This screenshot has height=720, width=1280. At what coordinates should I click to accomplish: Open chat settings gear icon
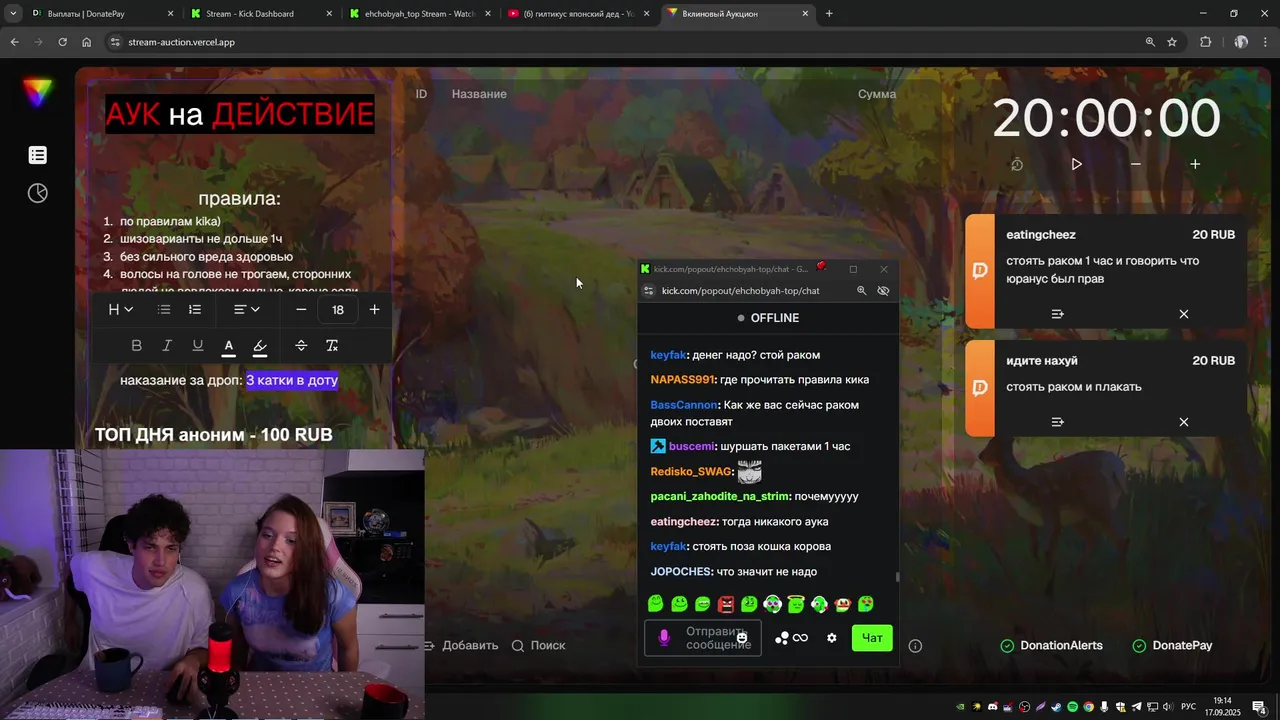point(831,638)
